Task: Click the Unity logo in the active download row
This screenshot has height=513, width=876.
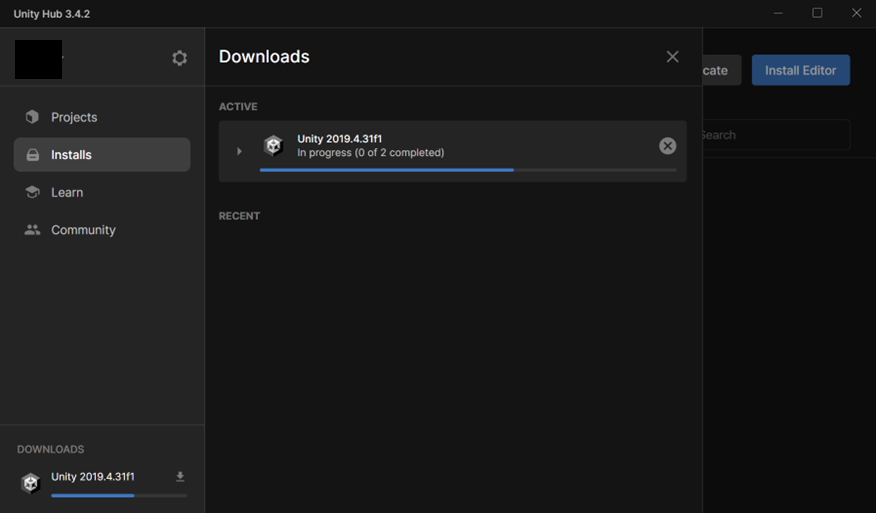Action: 273,146
